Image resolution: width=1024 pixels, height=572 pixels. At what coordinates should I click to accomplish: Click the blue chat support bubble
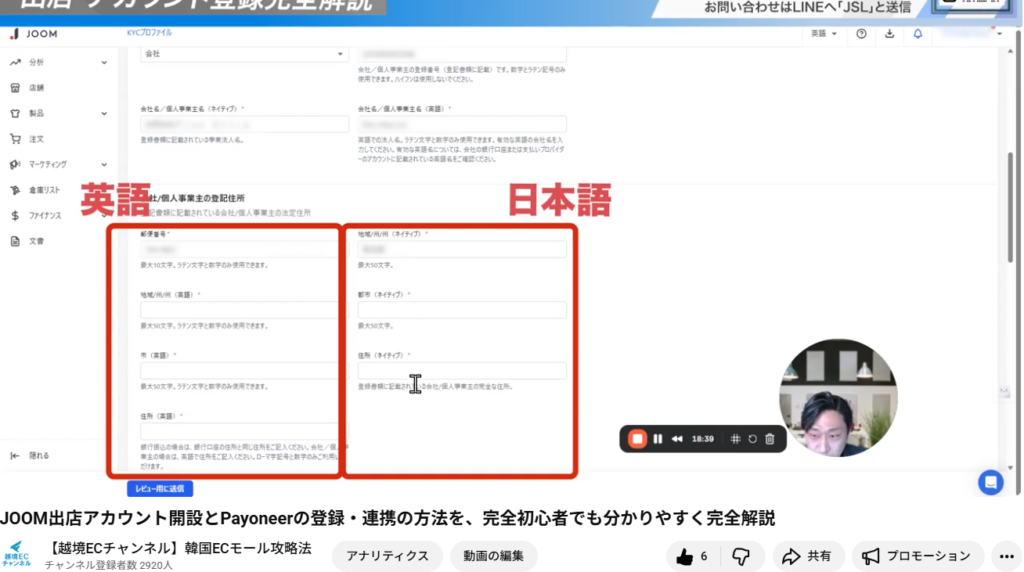pyautogui.click(x=990, y=482)
